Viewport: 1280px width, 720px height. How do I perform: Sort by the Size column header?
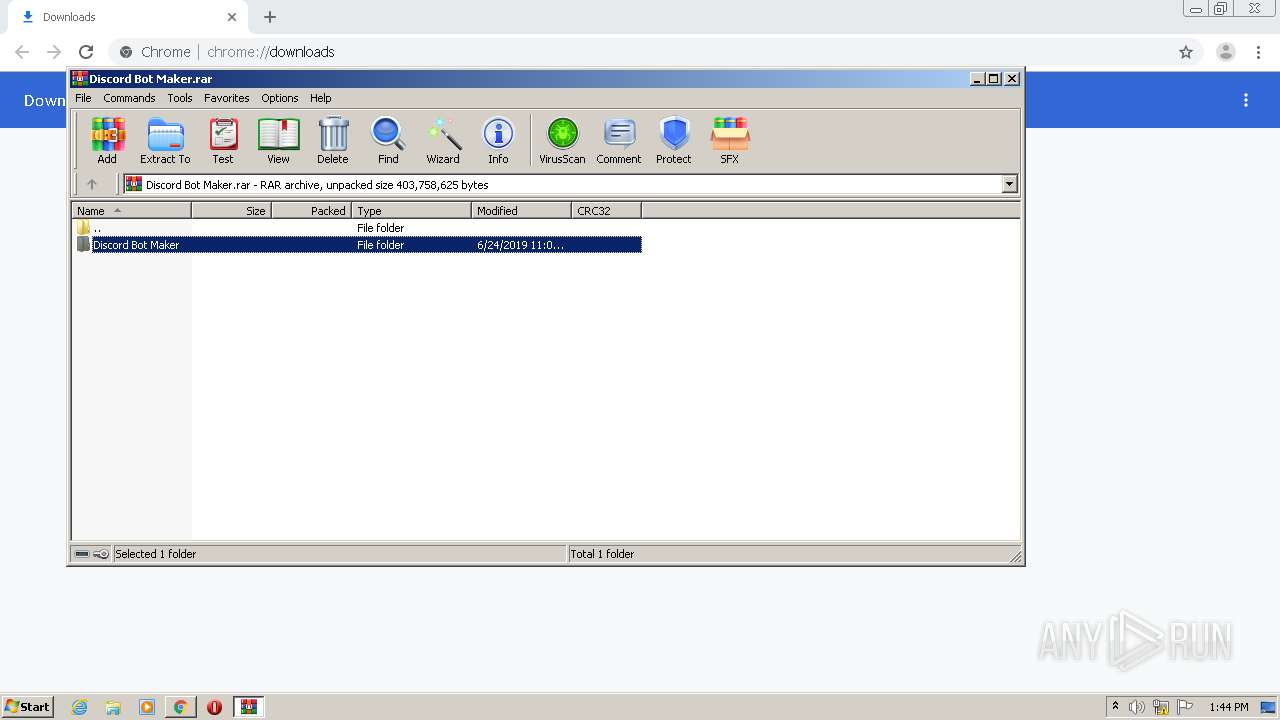pyautogui.click(x=231, y=210)
